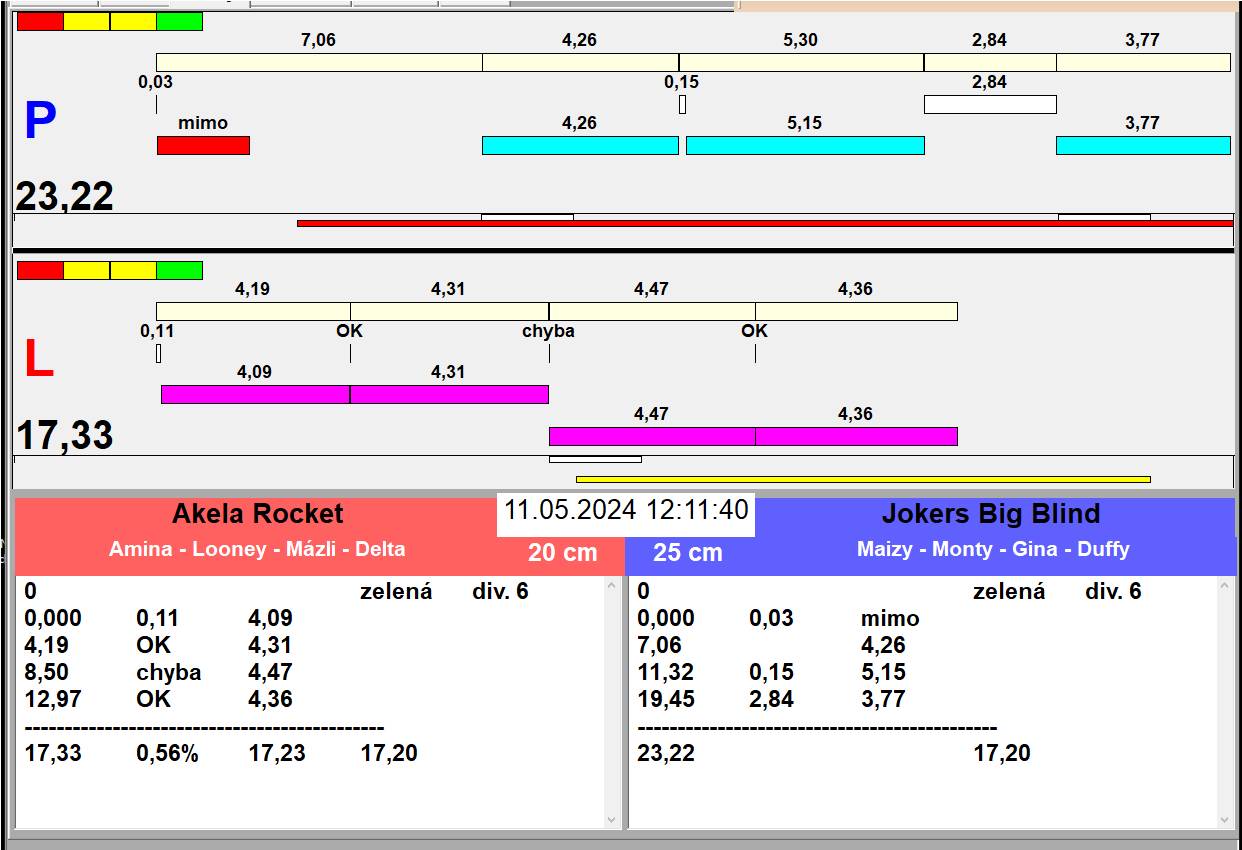
Task: Click the 25 cm jump height label
Action: [687, 552]
